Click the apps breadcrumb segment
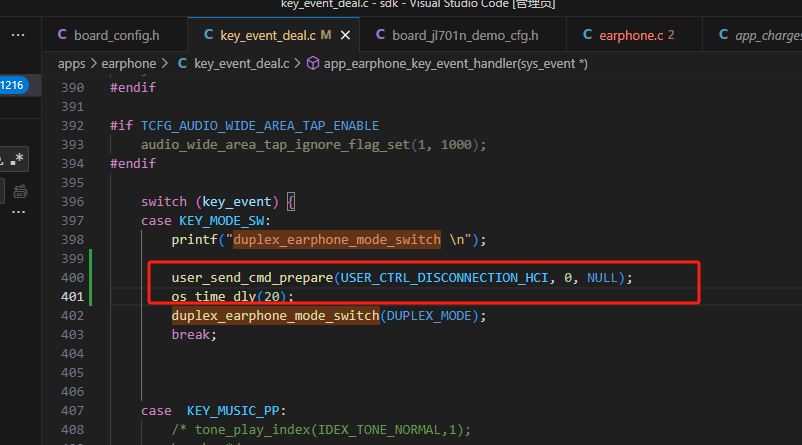Image resolution: width=802 pixels, height=445 pixels. click(x=71, y=64)
